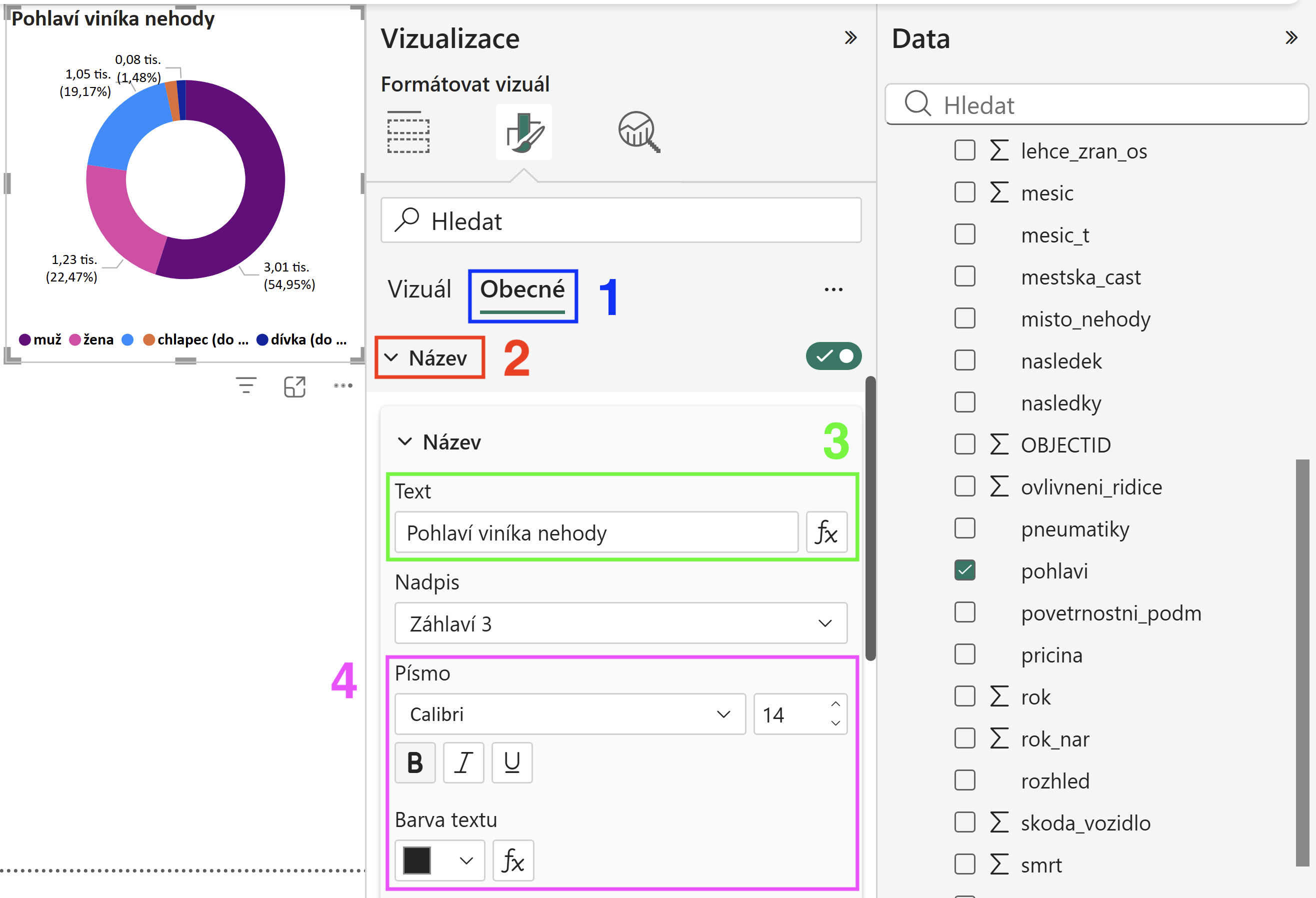Check the pricina field checkbox
Viewport: 1316px width, 898px height.
[x=964, y=654]
